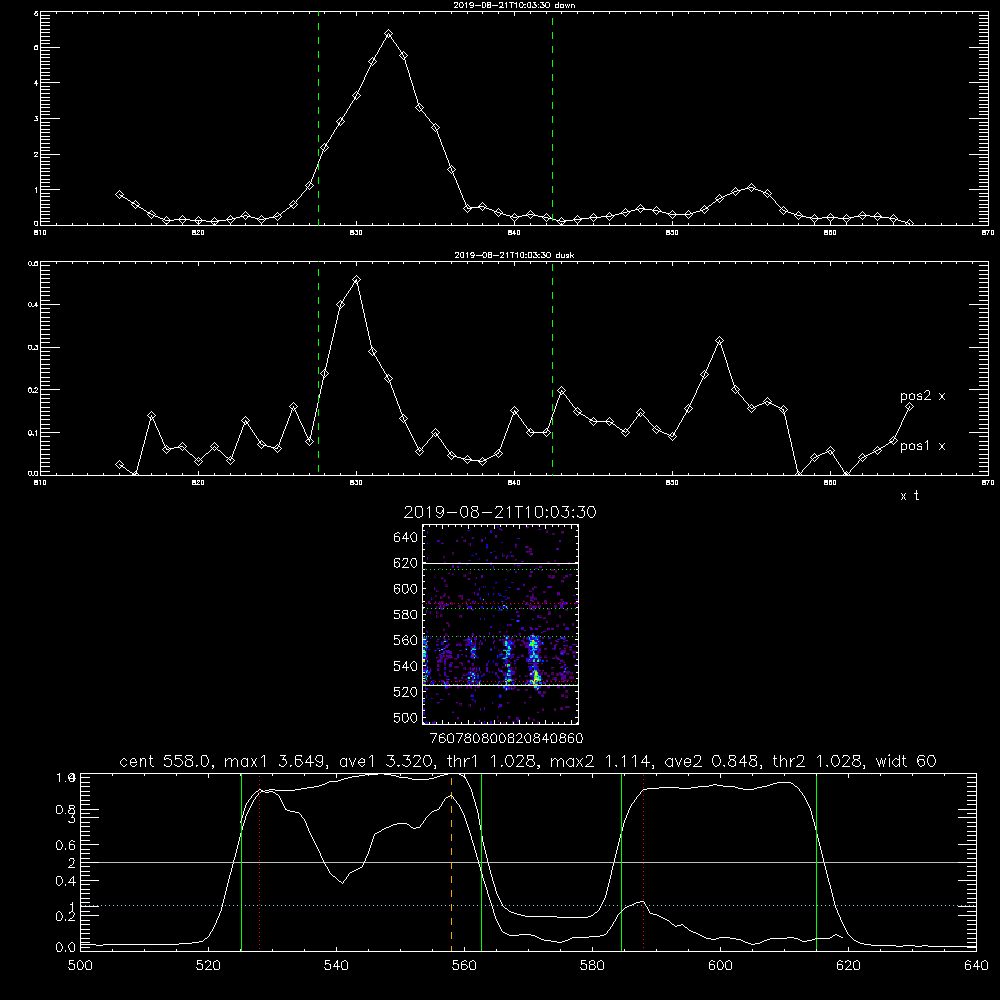Image resolution: width=1000 pixels, height=1000 pixels.
Task: Click left green dashed line in dawn plot
Action: (x=318, y=121)
